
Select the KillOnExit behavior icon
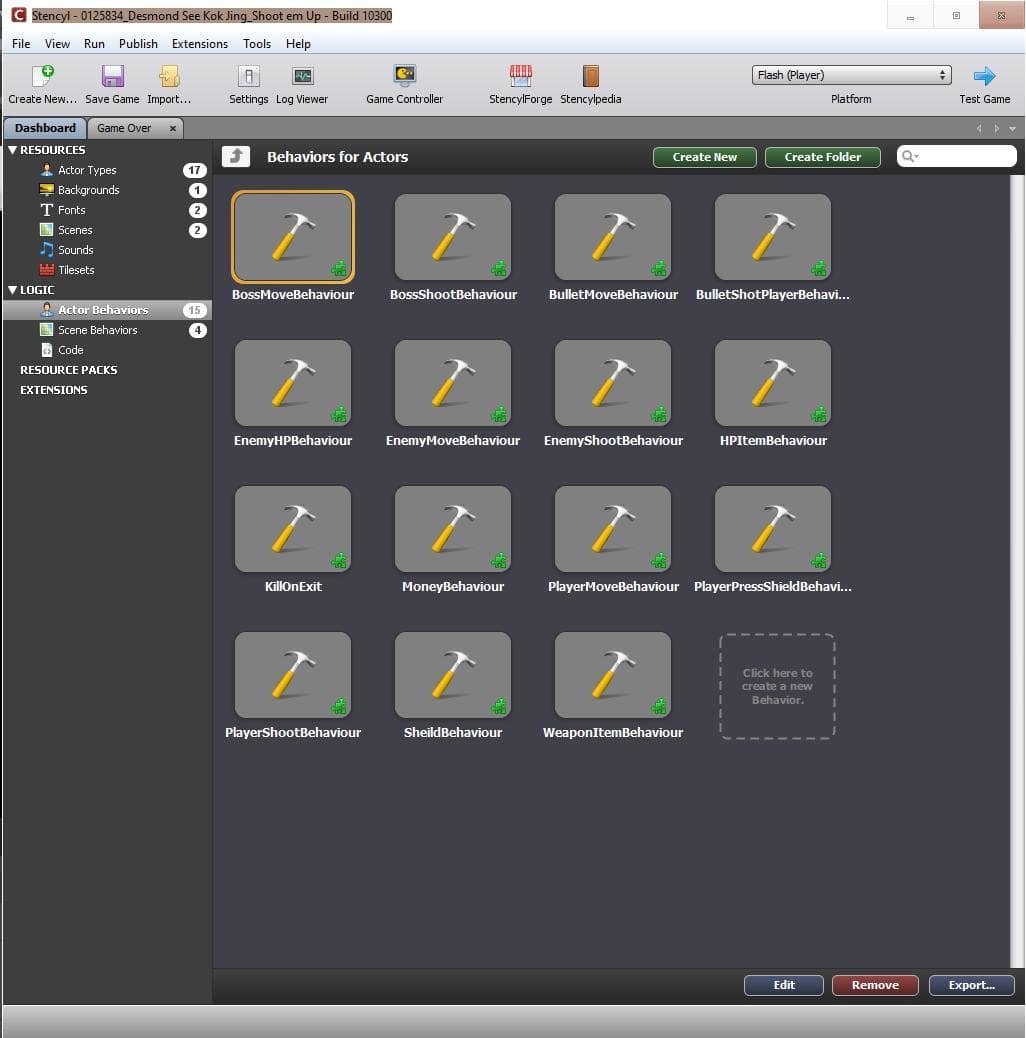coord(293,529)
